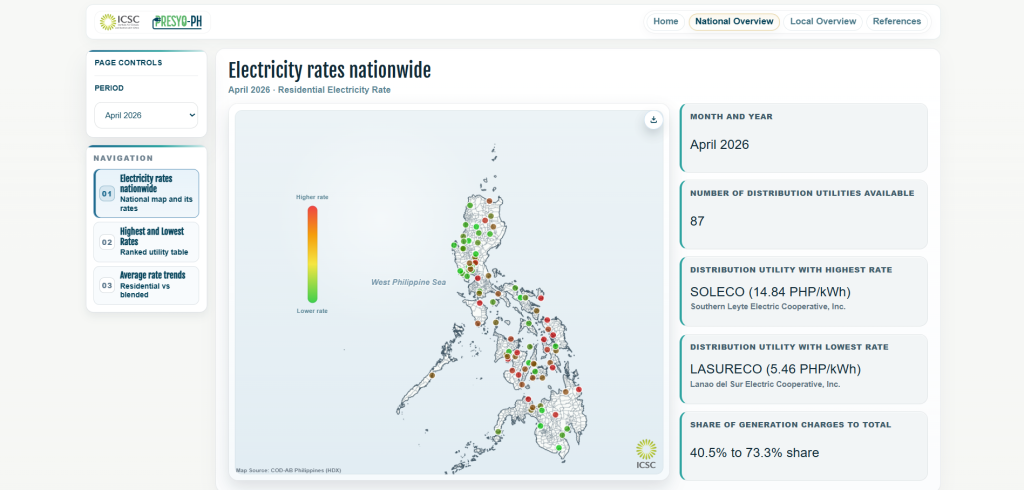Download the national map image
The image size is (1024, 490).
(653, 120)
